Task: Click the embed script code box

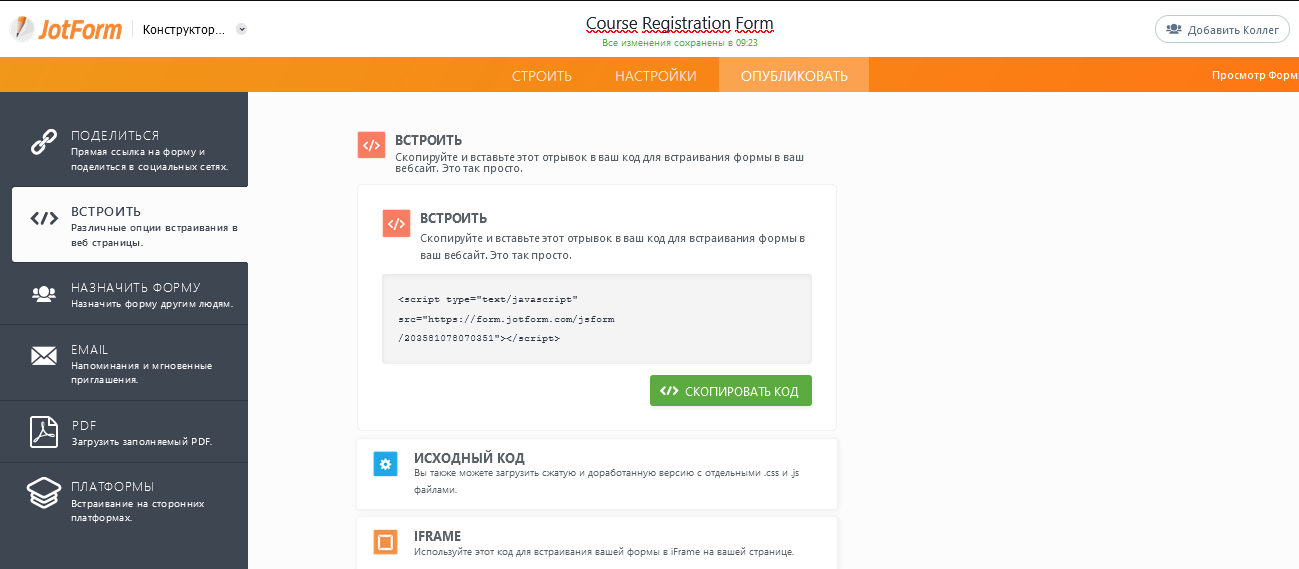Action: click(x=596, y=319)
